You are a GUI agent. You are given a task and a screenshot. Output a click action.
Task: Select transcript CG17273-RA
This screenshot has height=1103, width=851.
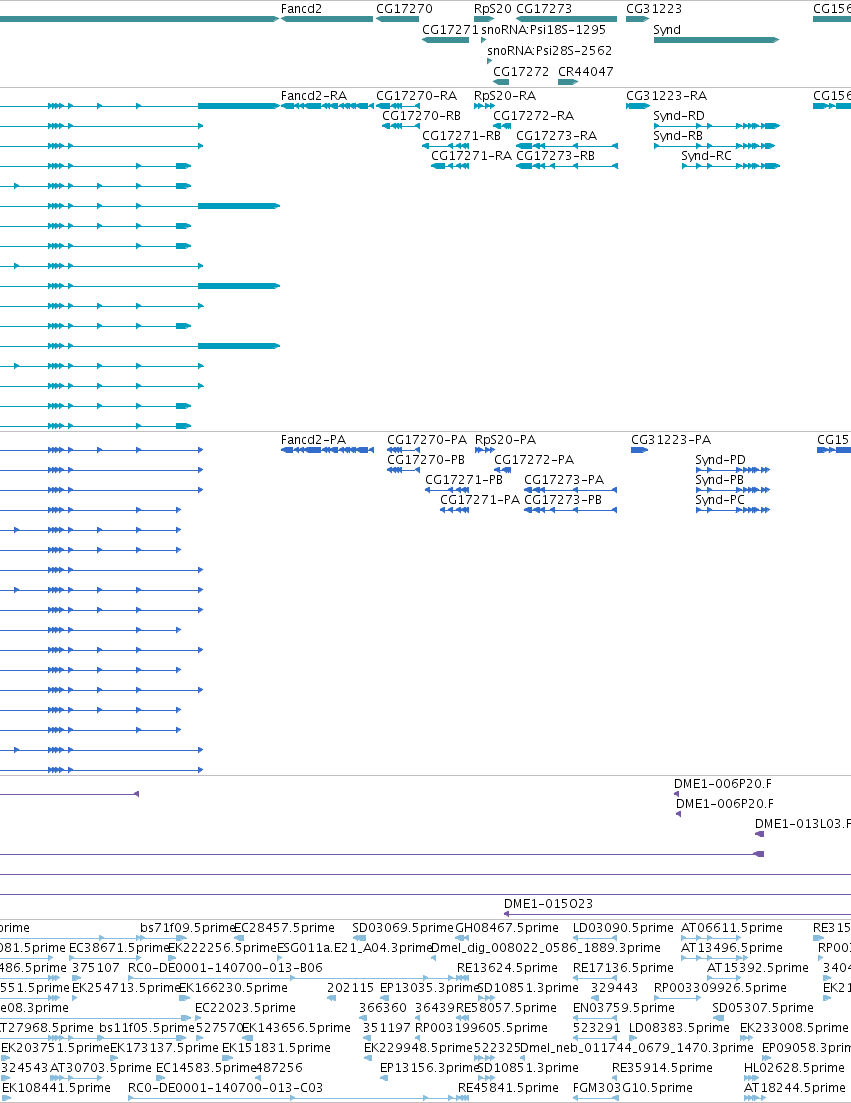pyautogui.click(x=556, y=136)
